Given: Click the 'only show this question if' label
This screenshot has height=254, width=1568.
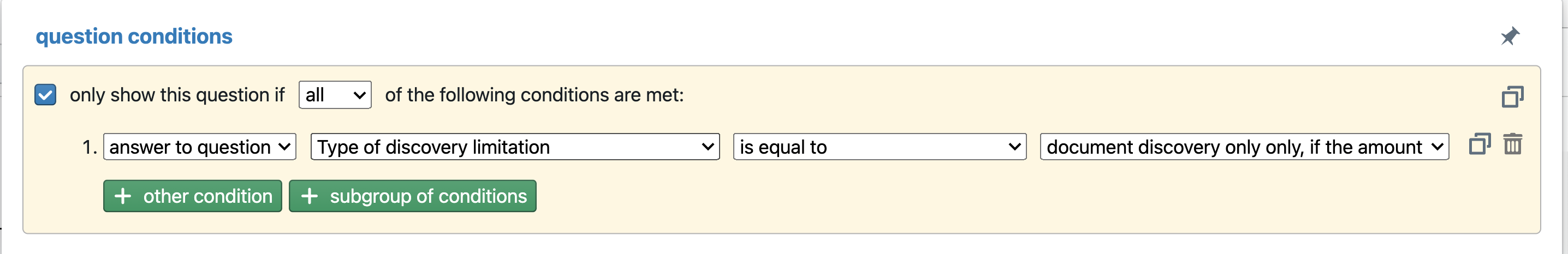Looking at the screenshot, I should (177, 95).
